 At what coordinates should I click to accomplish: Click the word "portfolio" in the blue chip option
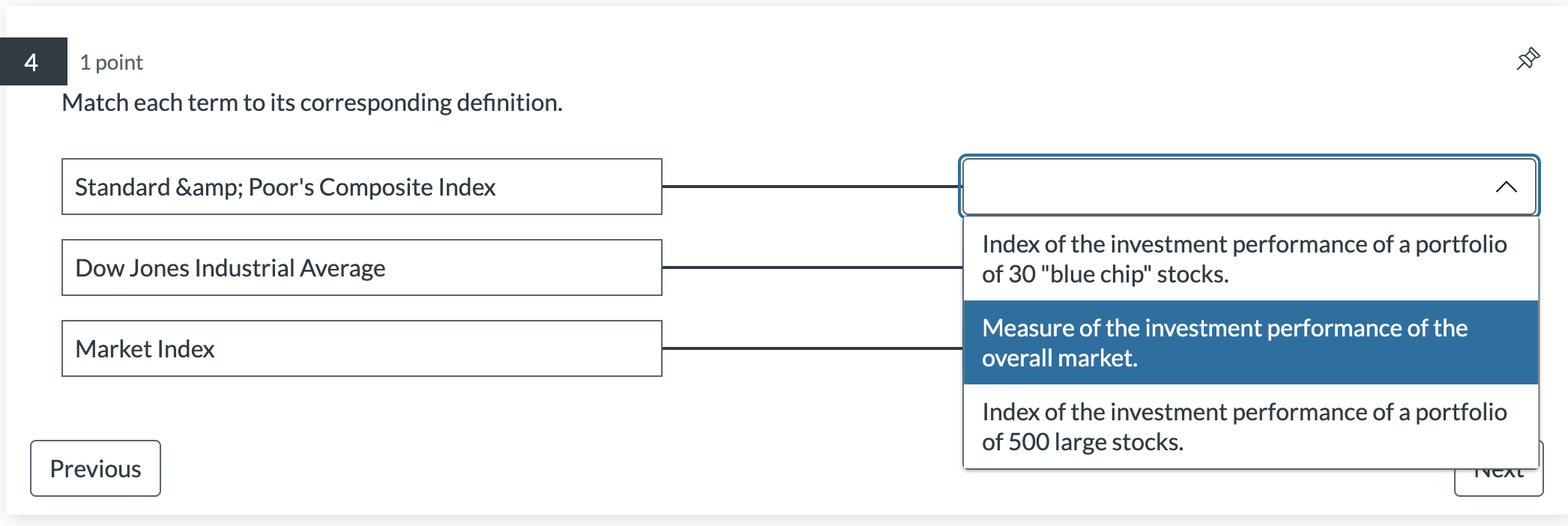(1460, 245)
